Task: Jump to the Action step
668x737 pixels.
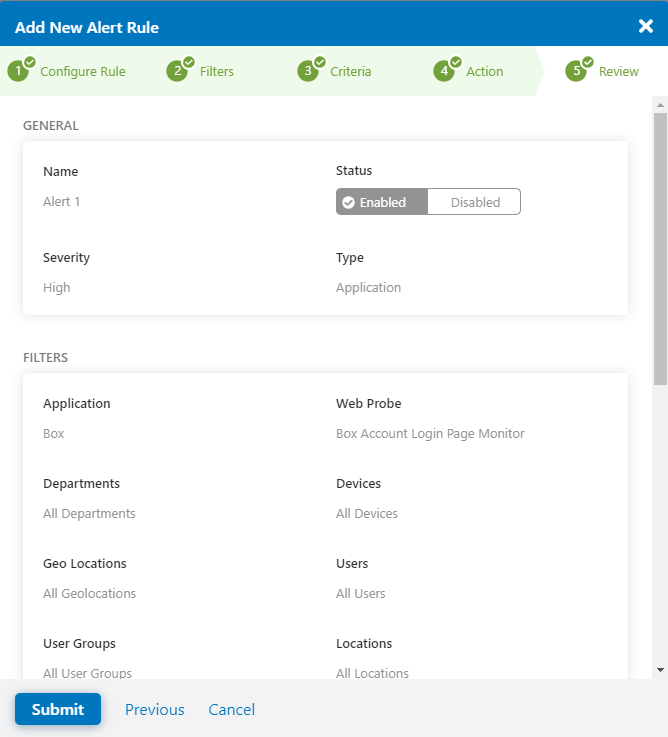Action: coord(485,72)
